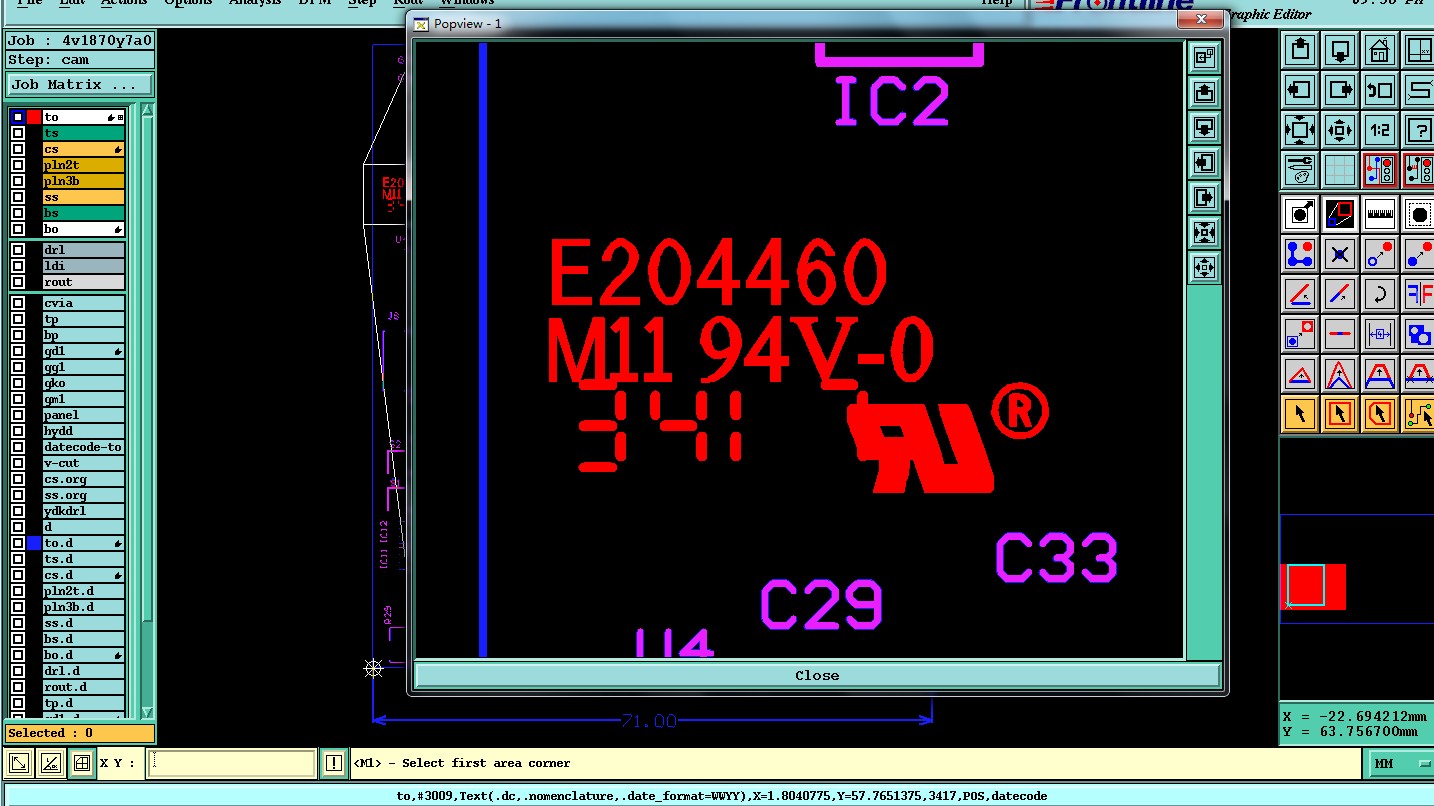
Task: Click the pan right arrow icon
Action: pyautogui.click(x=1339, y=89)
